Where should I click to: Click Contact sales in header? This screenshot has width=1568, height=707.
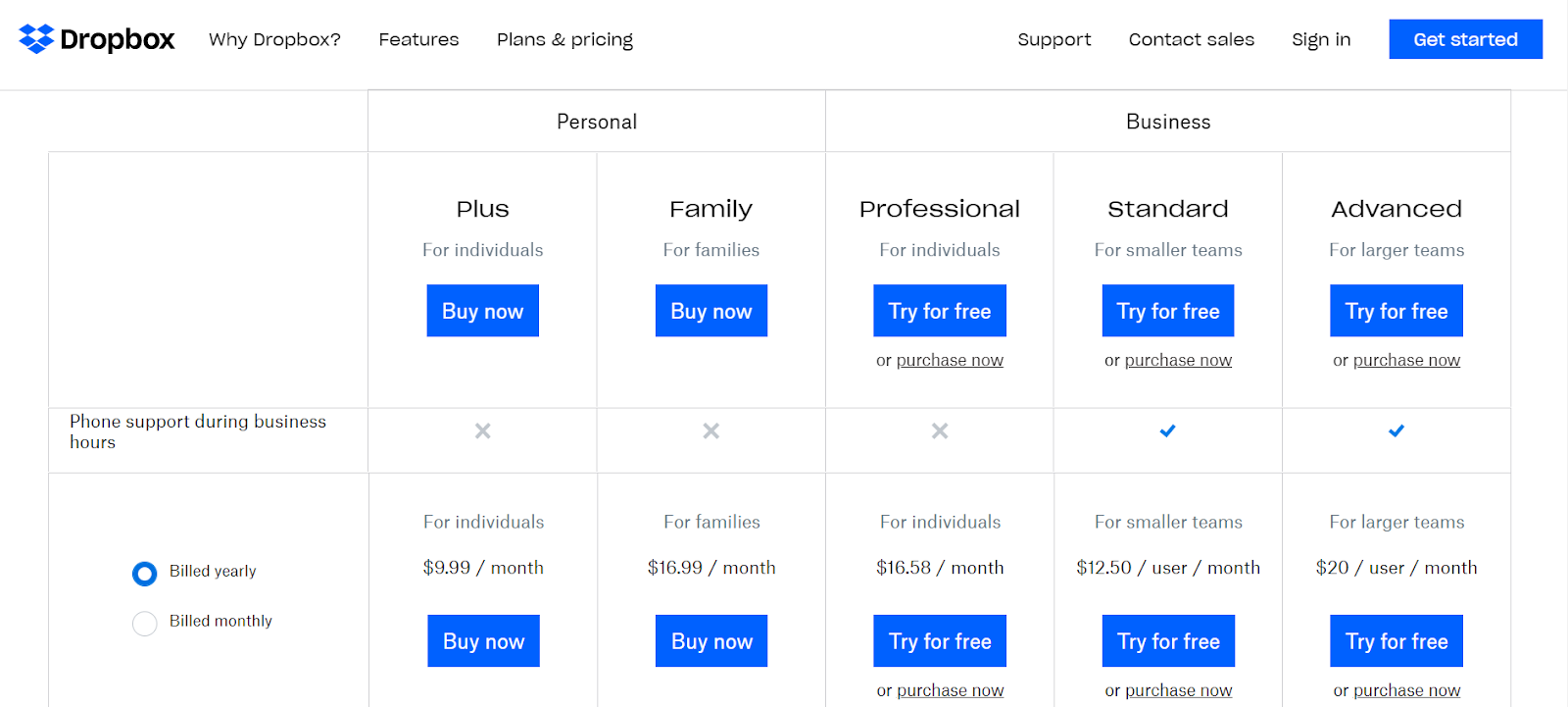pyautogui.click(x=1191, y=40)
